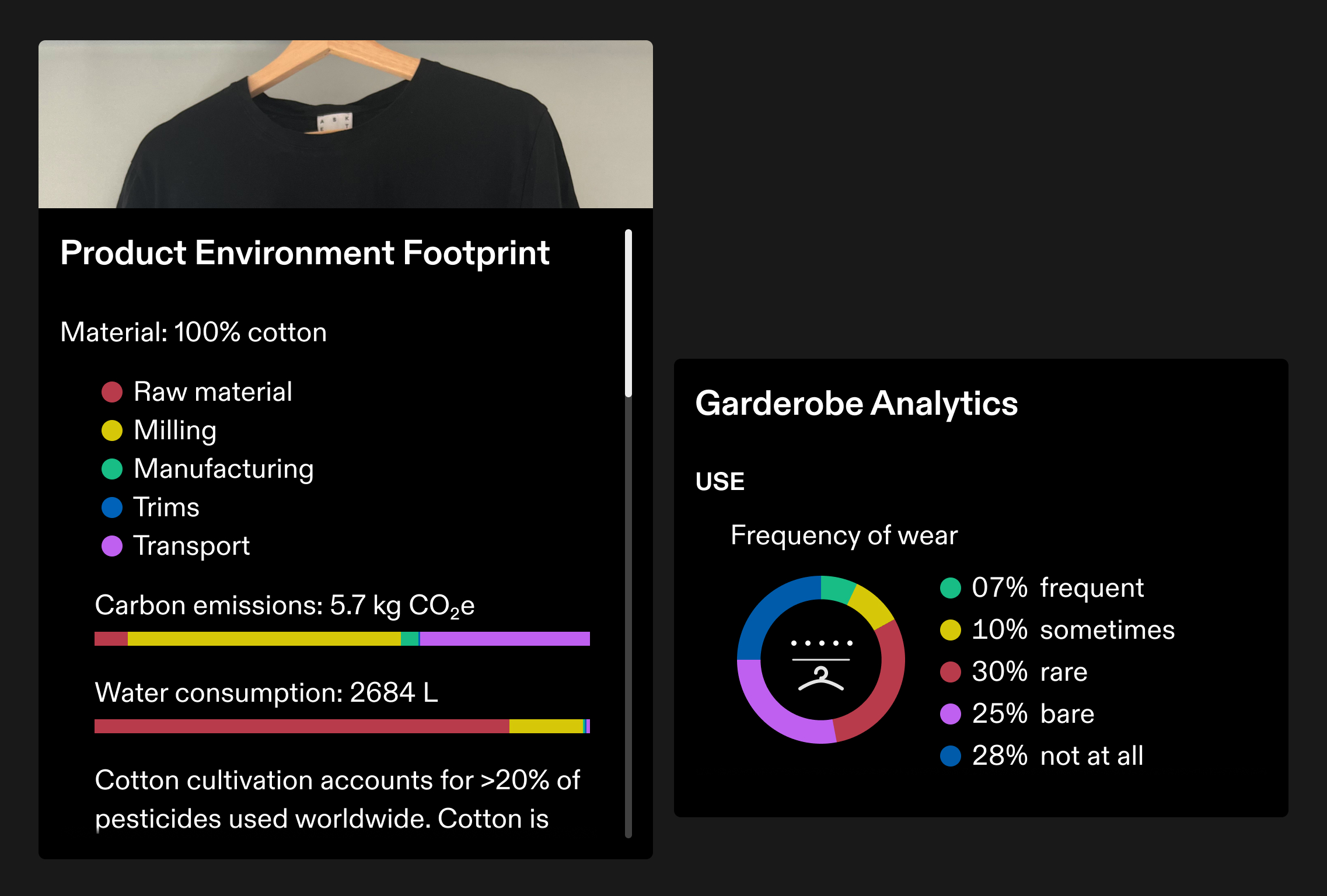The height and width of the screenshot is (896, 1327).
Task: Select the 'Transport' legend label
Action: [x=191, y=547]
